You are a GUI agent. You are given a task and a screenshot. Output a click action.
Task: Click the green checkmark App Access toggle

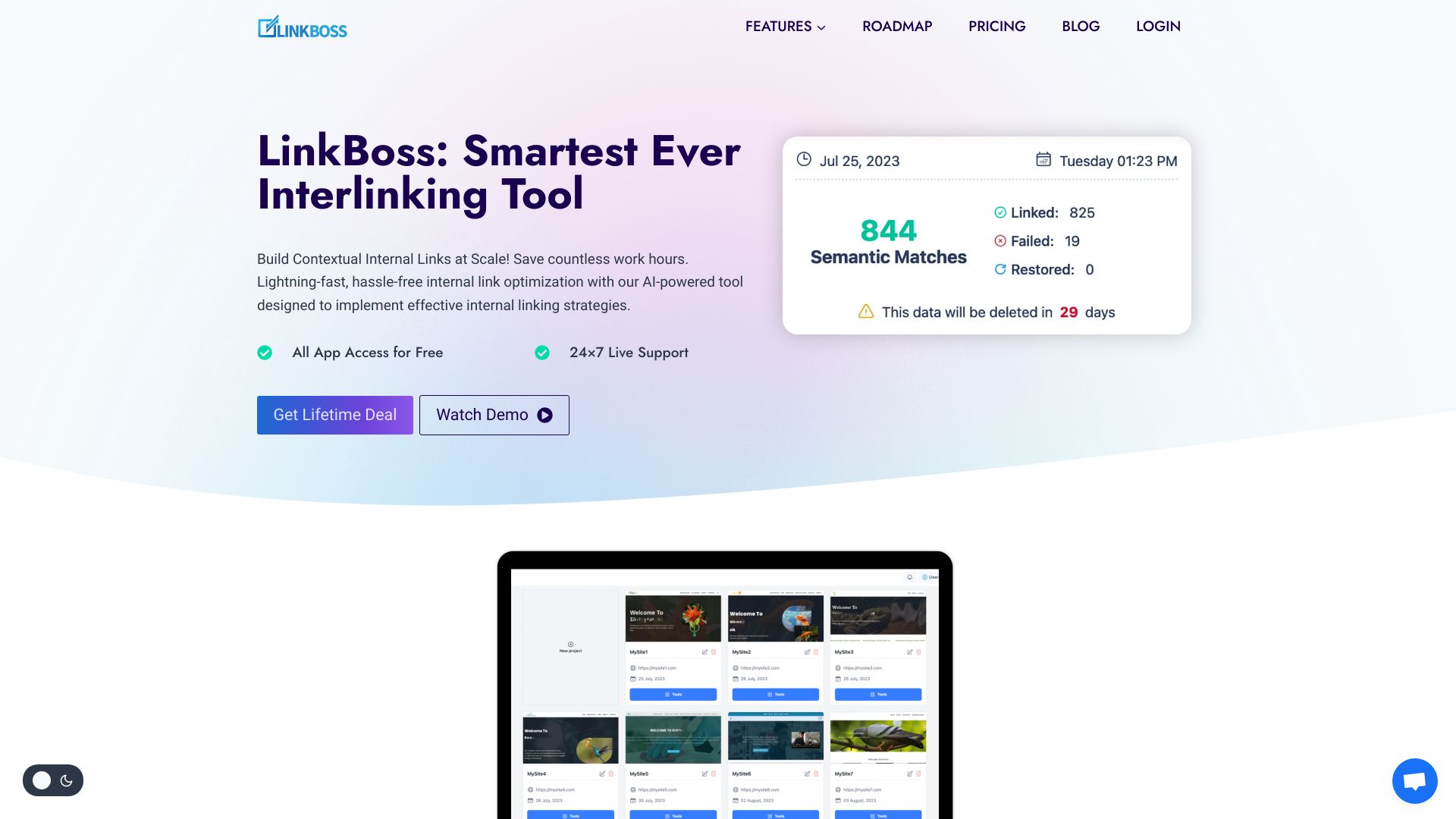pos(263,352)
